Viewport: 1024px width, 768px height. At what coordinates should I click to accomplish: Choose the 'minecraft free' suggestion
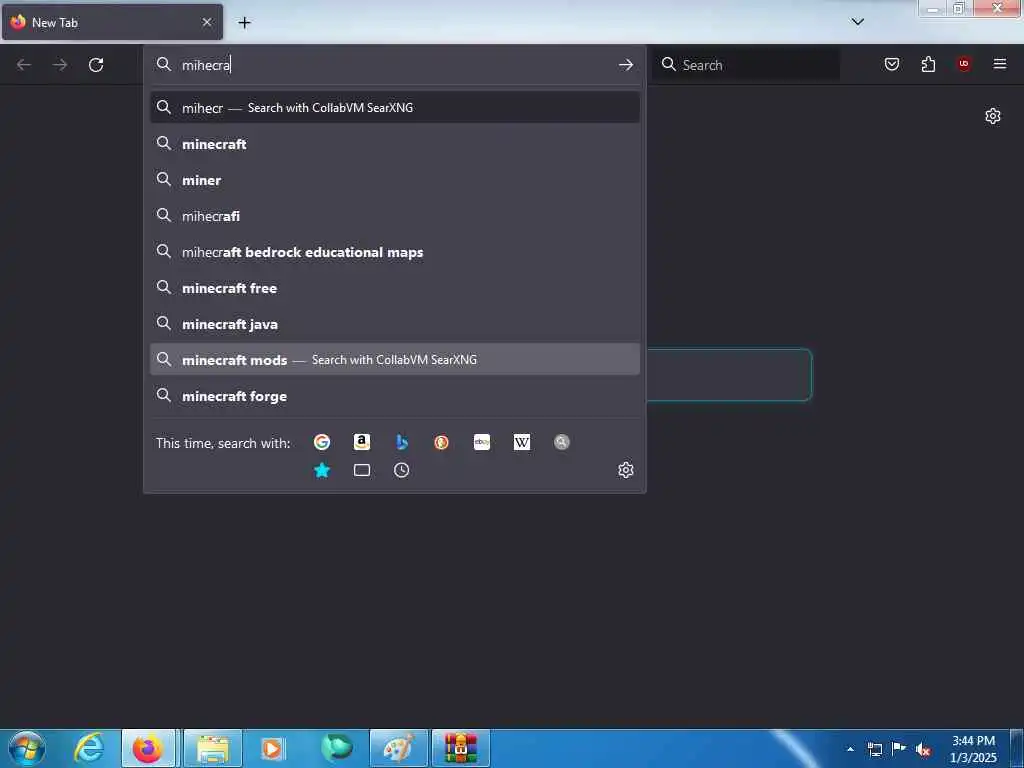point(394,287)
